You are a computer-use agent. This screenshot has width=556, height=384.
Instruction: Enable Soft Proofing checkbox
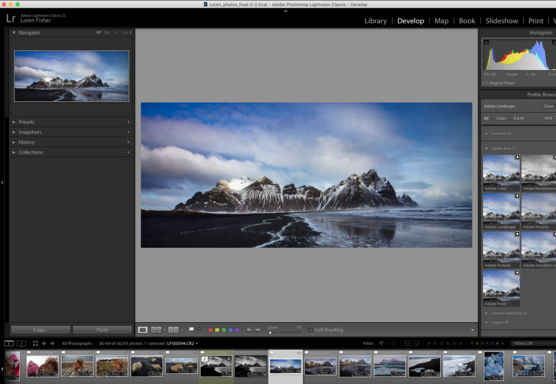[310, 330]
